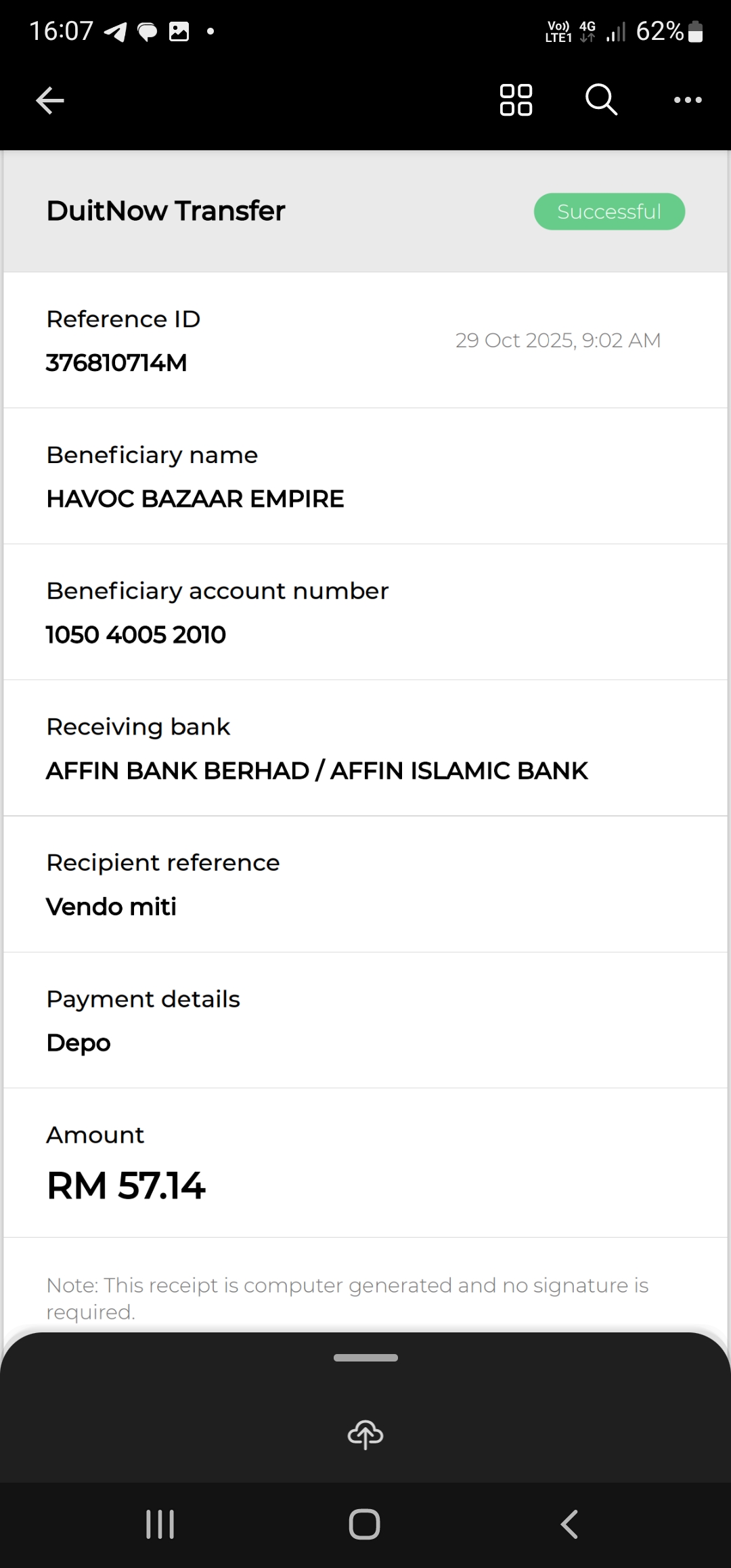The height and width of the screenshot is (1568, 731).
Task: Tap the HAVOC BAZAAR EMPIRE beneficiary name
Action: point(195,499)
